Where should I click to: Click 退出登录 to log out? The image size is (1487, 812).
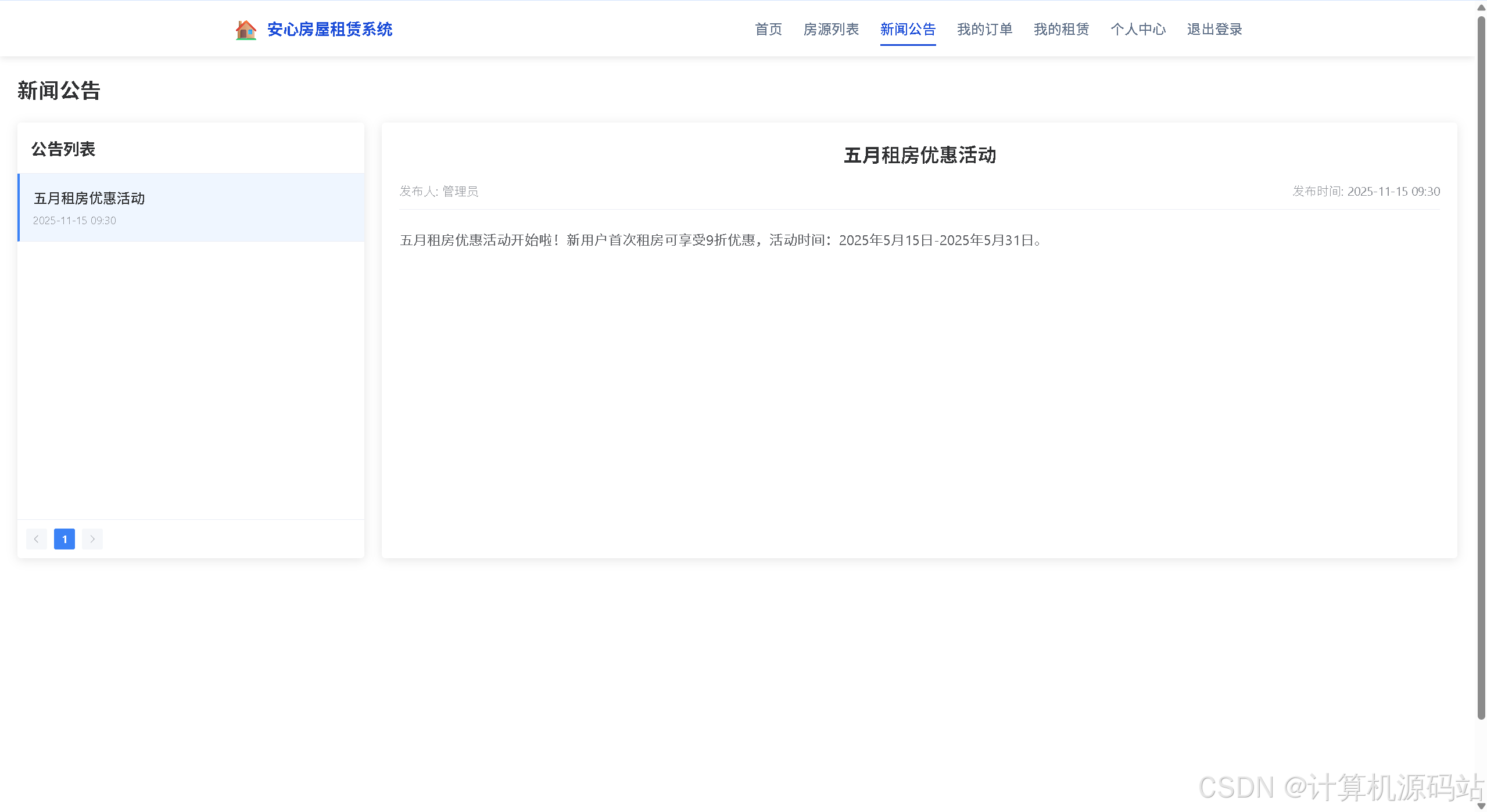pos(1214,30)
